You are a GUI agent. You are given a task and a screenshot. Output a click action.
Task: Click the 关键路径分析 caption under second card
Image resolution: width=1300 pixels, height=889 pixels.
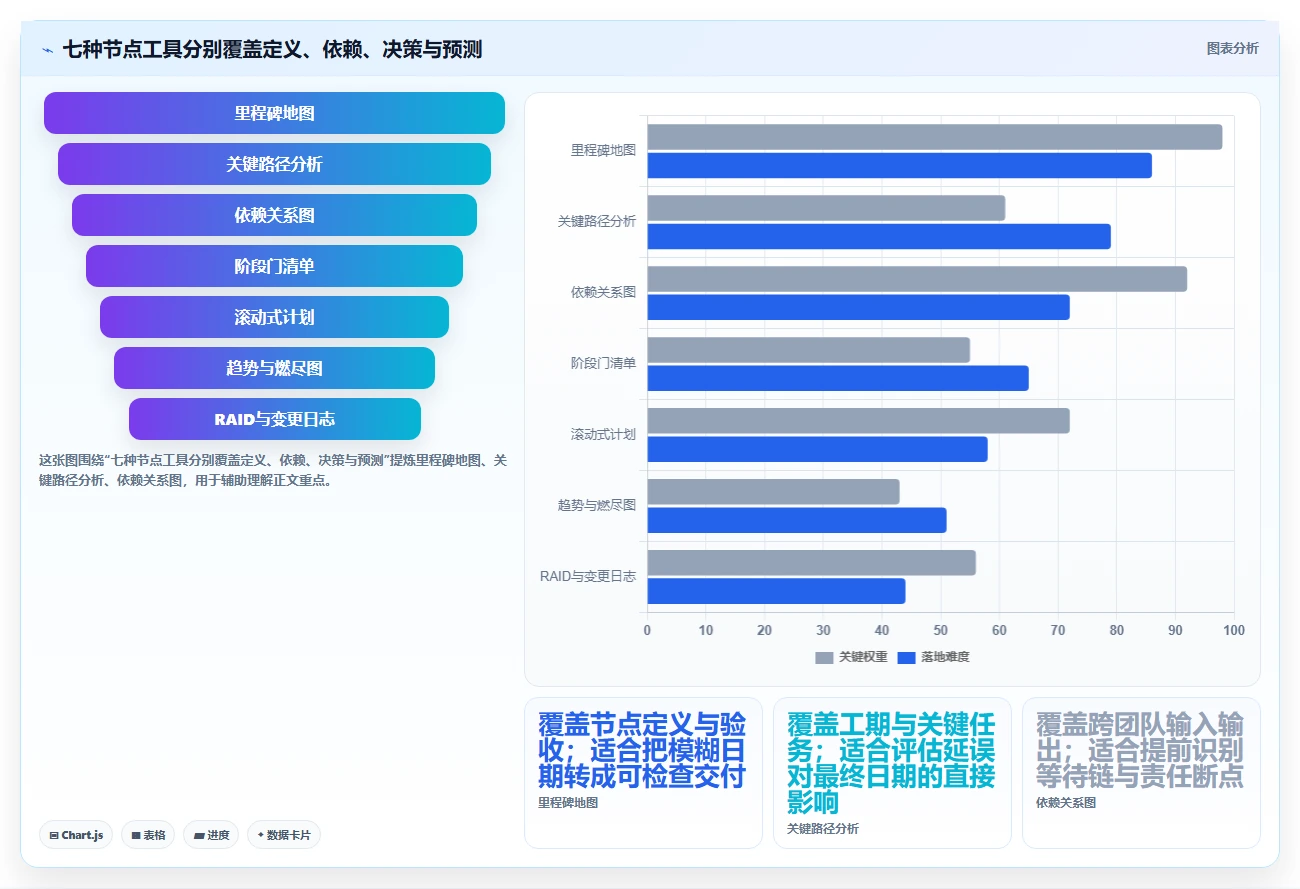point(823,828)
